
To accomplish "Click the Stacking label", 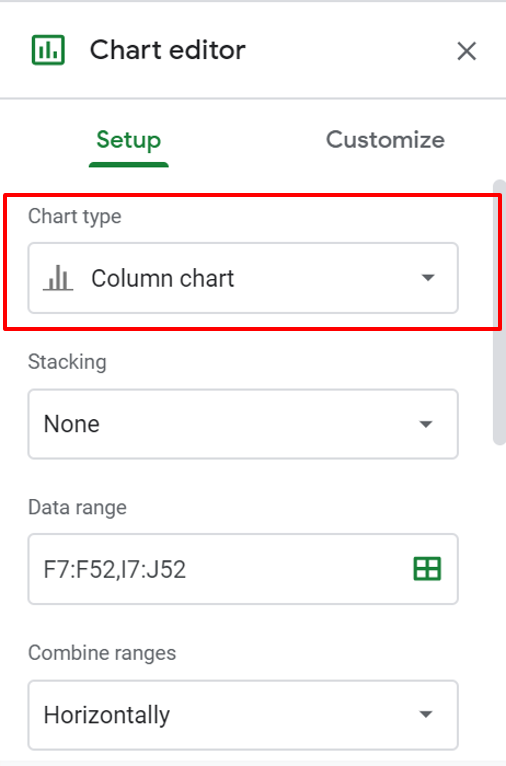I will point(67,362).
